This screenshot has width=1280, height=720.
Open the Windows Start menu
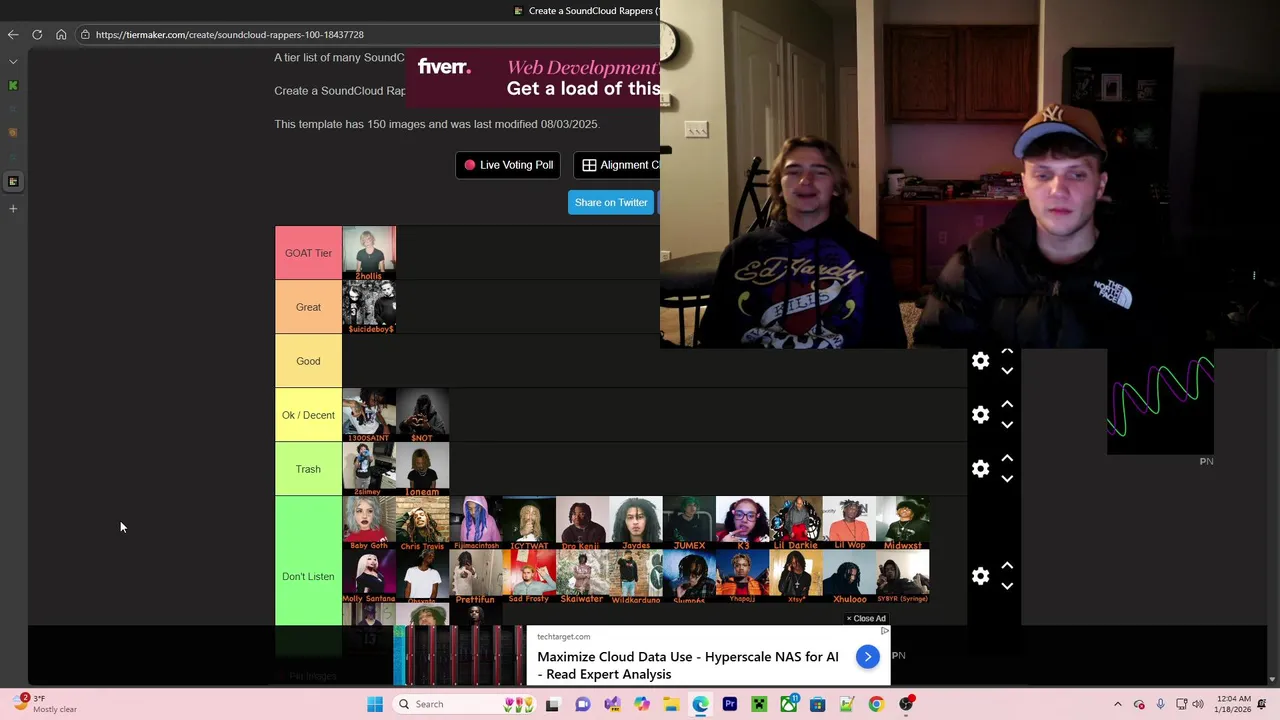coord(375,704)
